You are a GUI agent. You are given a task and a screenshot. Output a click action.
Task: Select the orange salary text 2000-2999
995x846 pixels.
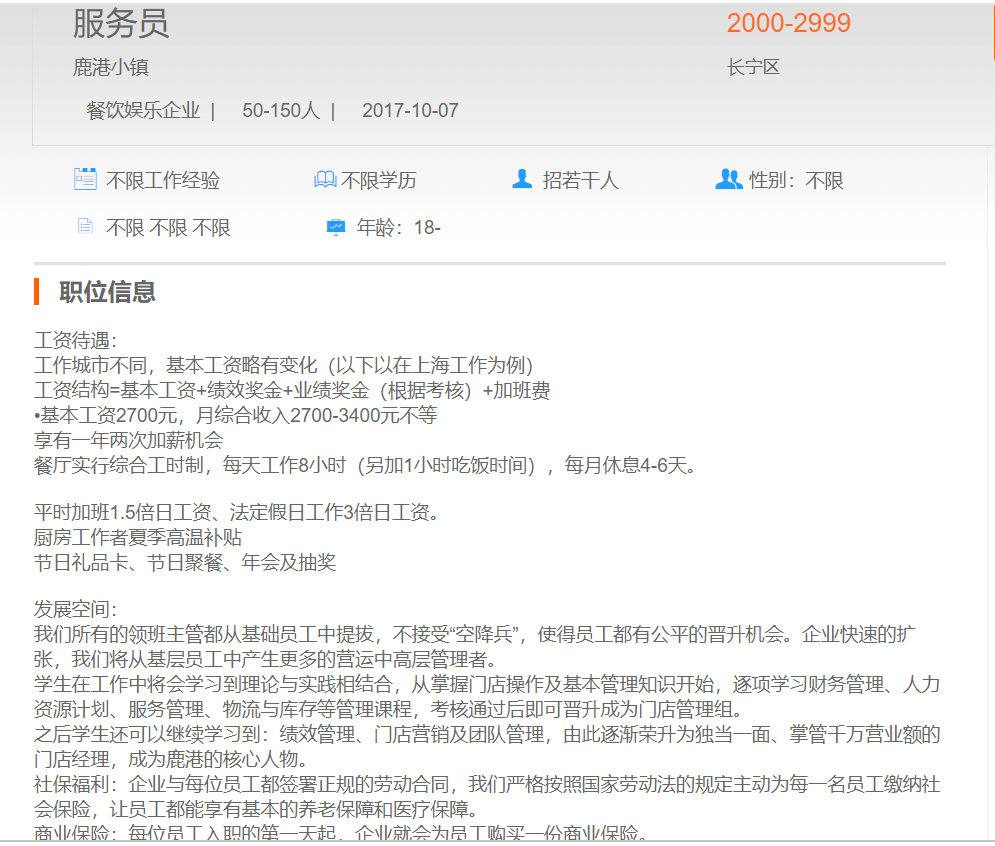click(788, 23)
